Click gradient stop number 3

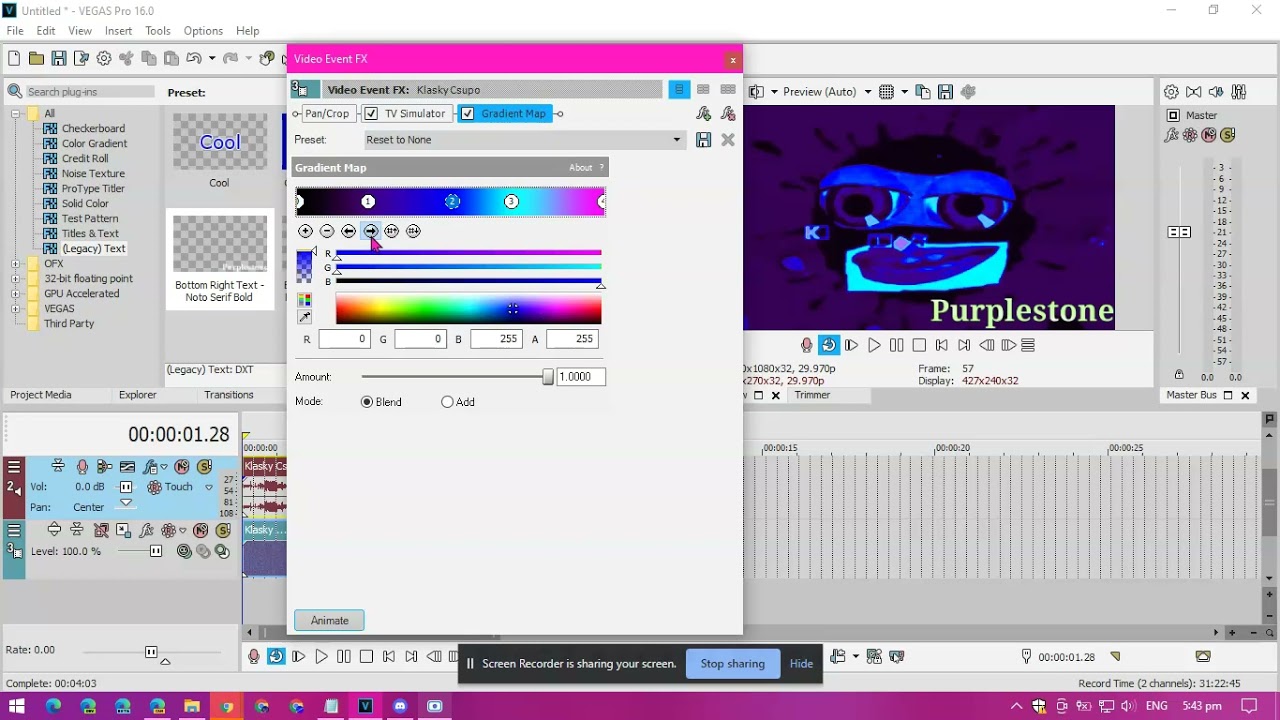pos(511,202)
